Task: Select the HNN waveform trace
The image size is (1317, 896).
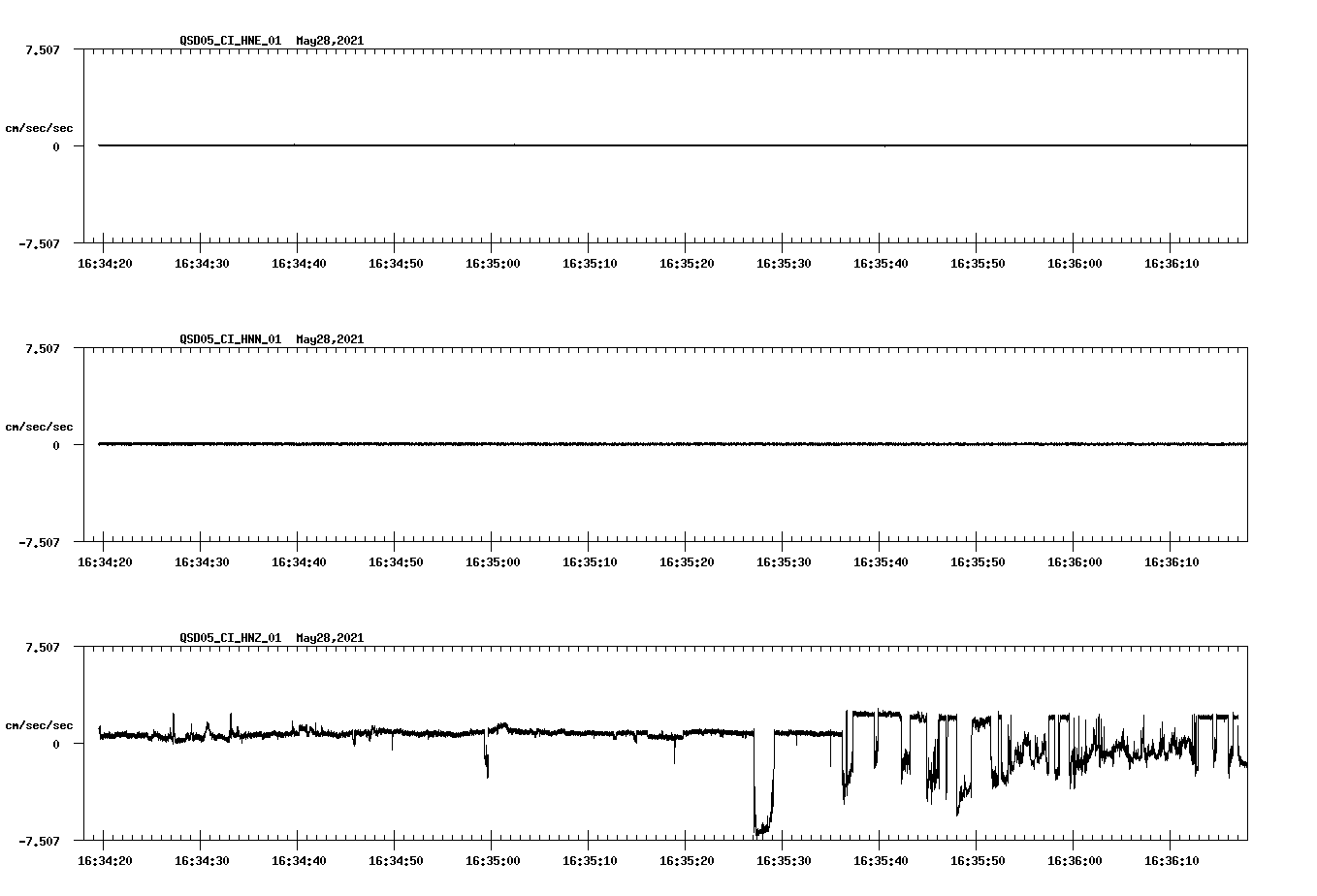Action: pos(582,444)
